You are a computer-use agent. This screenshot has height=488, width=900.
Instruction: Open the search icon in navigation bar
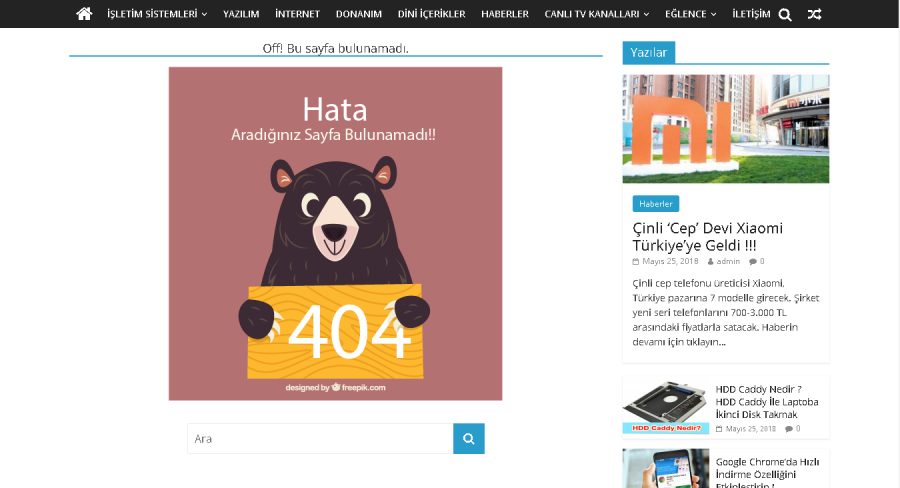tap(785, 15)
